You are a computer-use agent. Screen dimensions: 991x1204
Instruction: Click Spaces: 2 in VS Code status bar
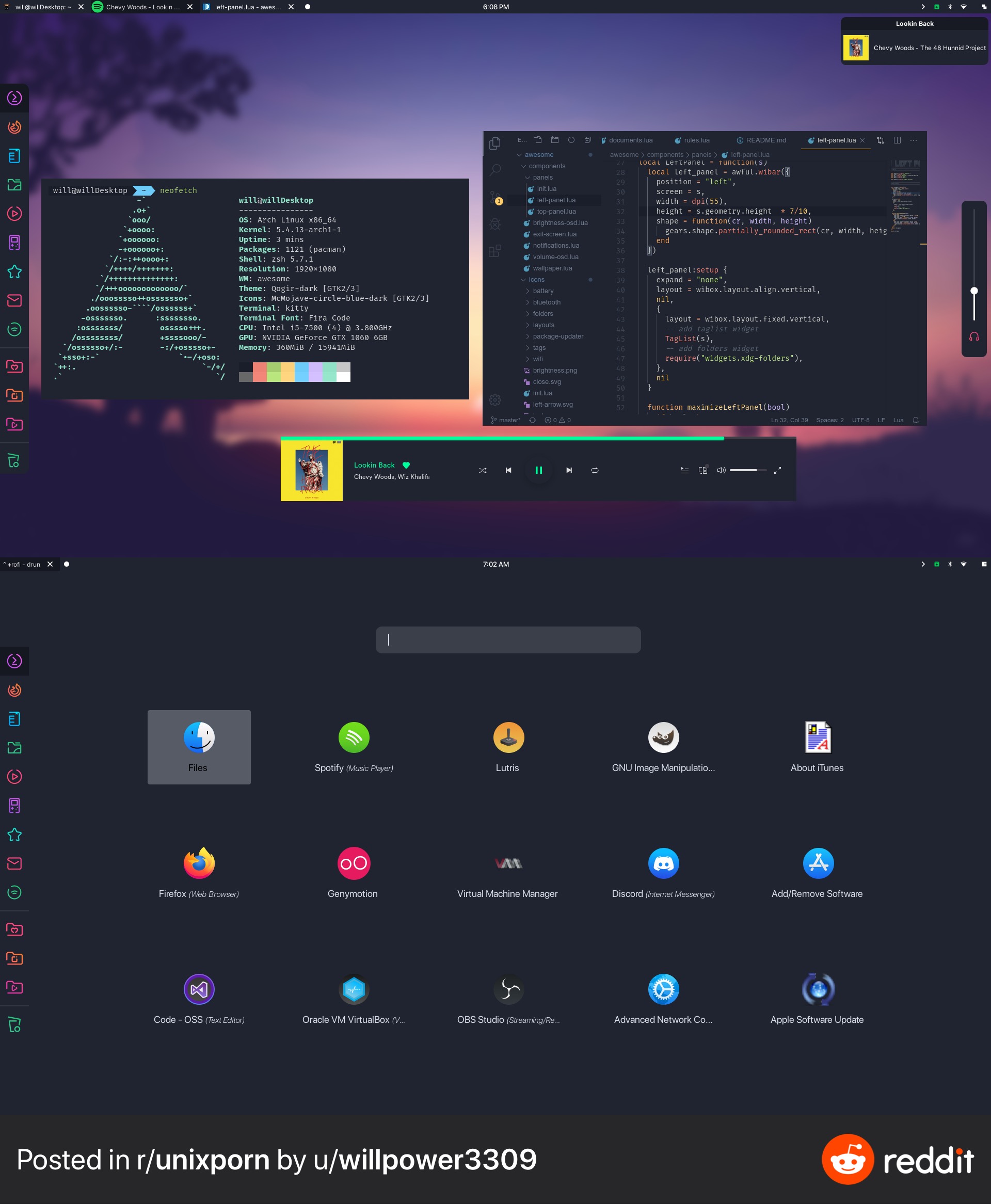pos(829,420)
